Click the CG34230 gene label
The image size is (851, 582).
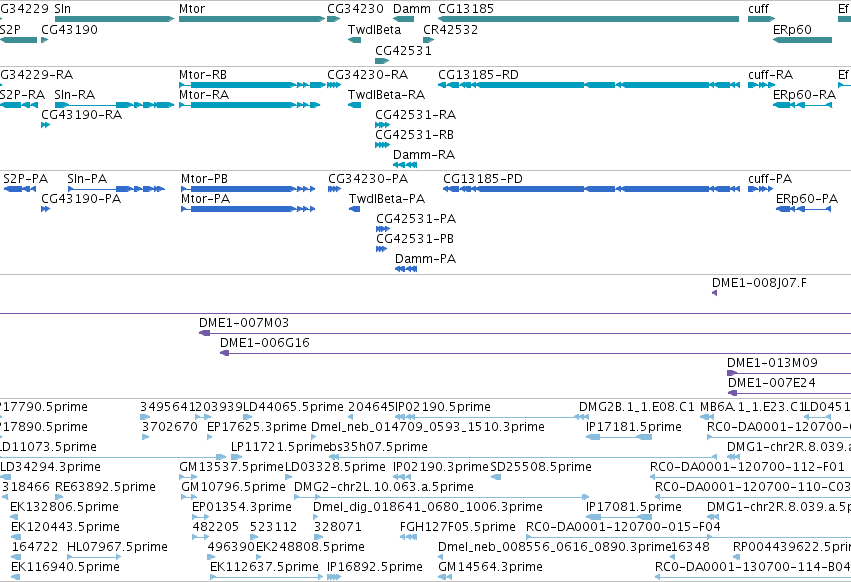coord(355,9)
